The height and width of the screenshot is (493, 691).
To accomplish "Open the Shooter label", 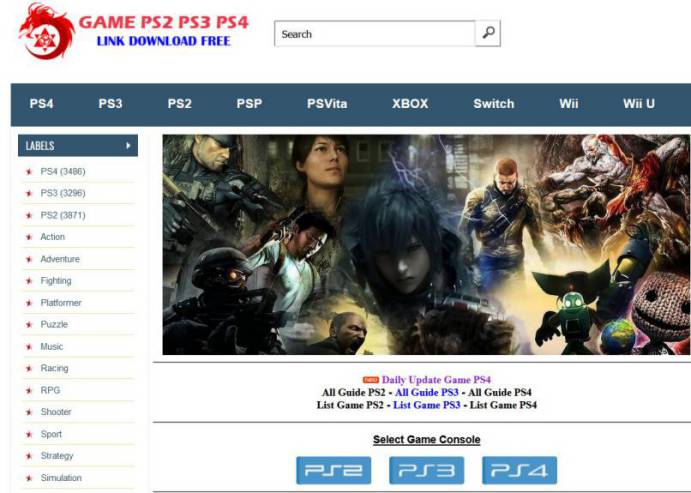I will coord(56,412).
